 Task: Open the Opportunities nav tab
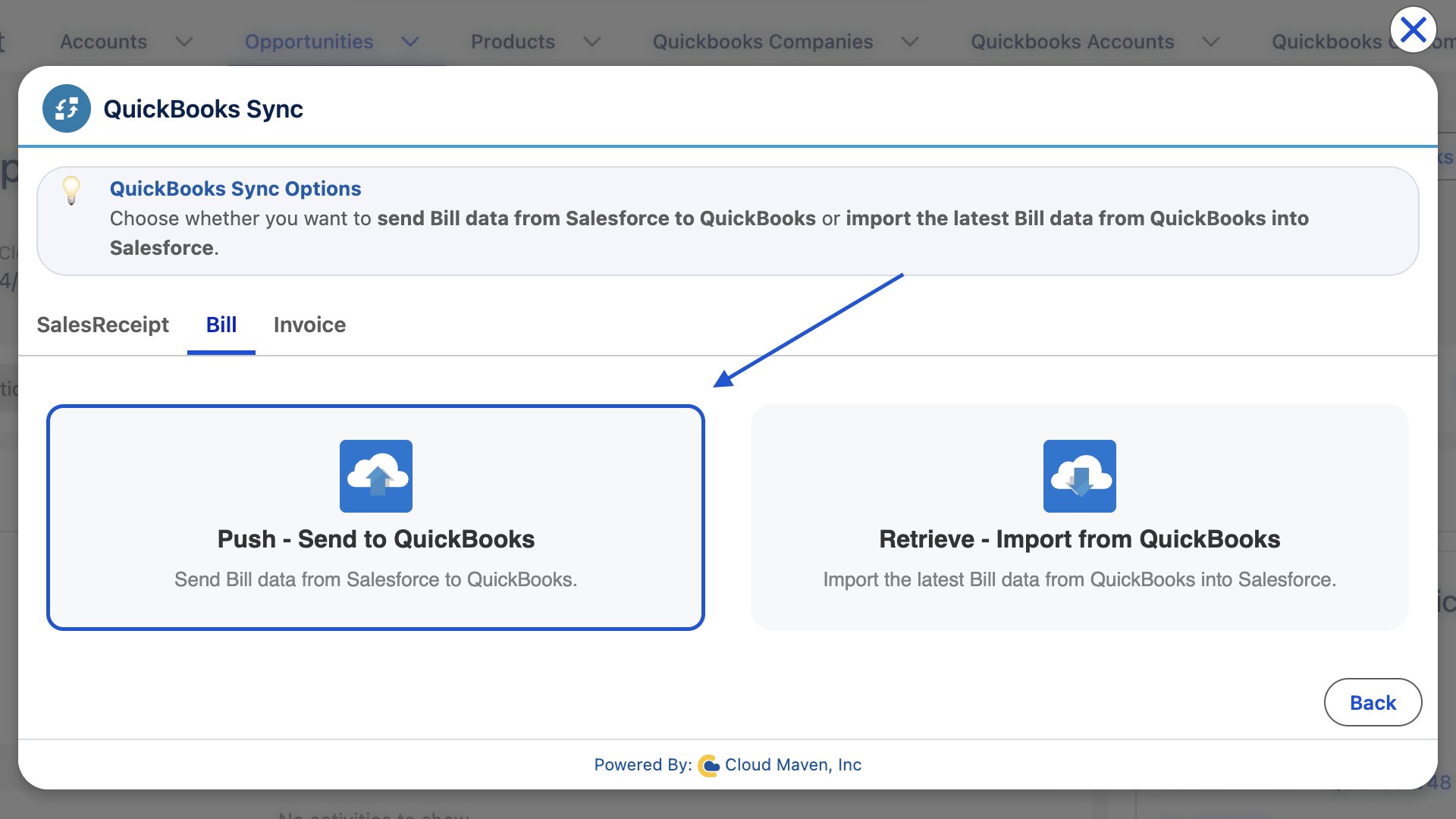click(309, 42)
